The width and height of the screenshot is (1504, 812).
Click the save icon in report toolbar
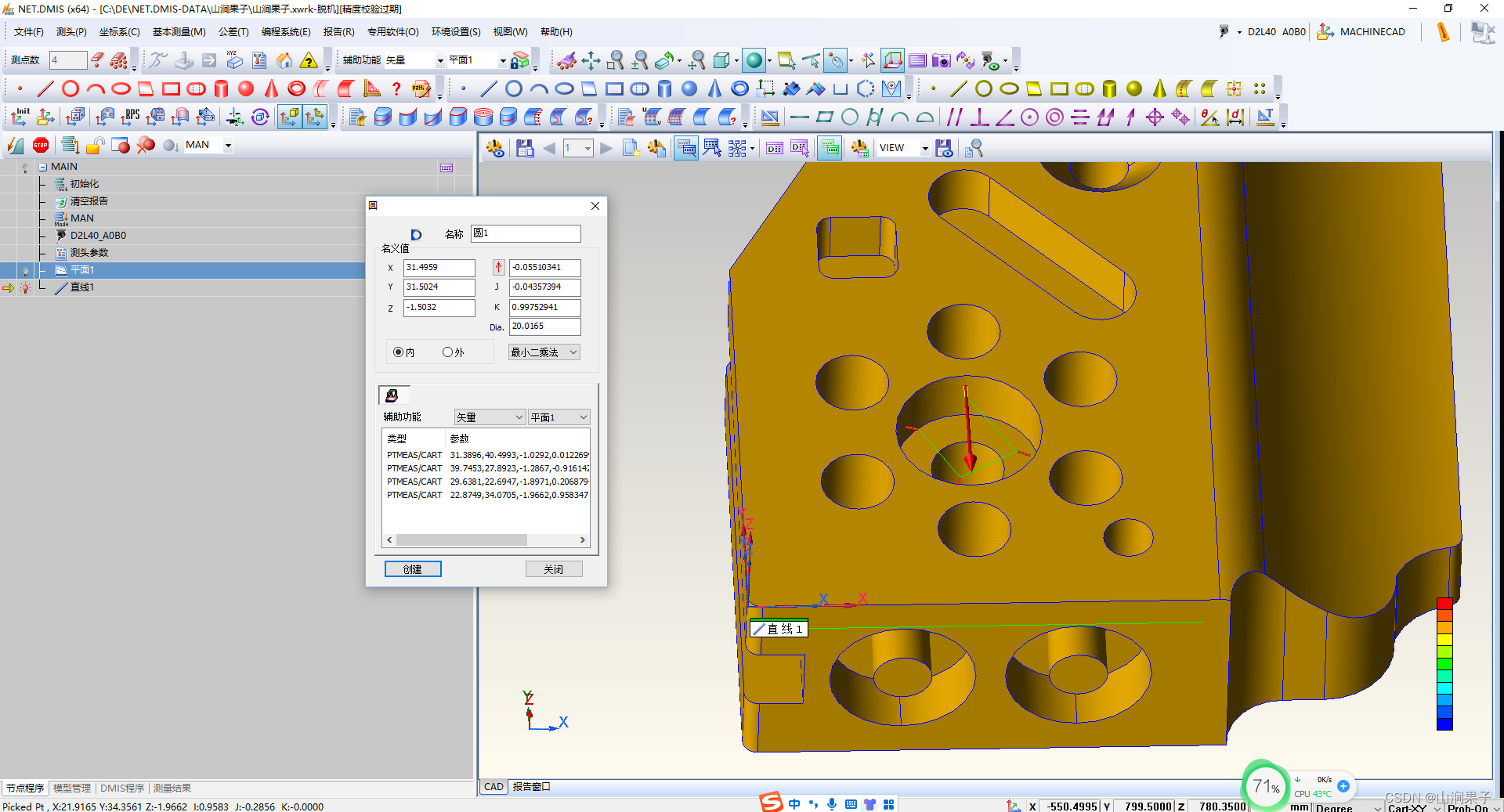tap(525, 148)
